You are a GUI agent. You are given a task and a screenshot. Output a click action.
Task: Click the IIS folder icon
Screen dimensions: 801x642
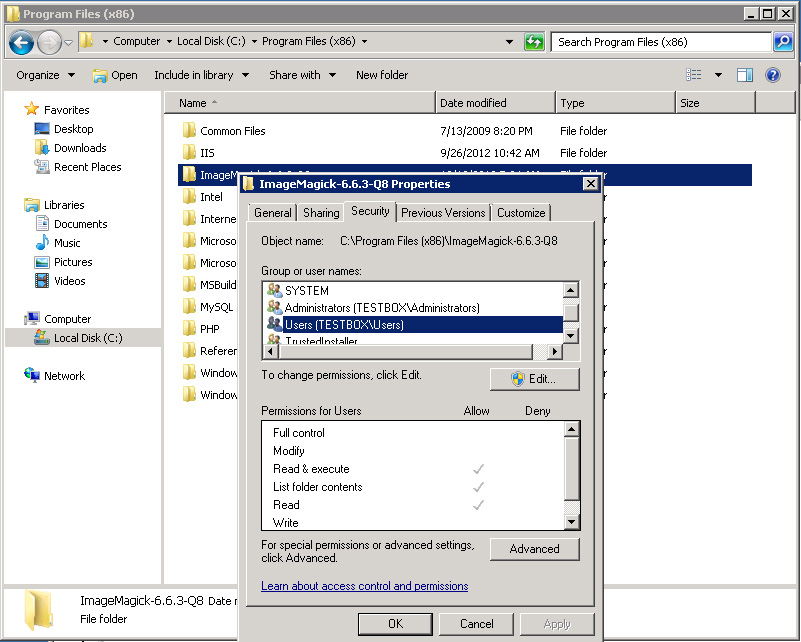(189, 152)
